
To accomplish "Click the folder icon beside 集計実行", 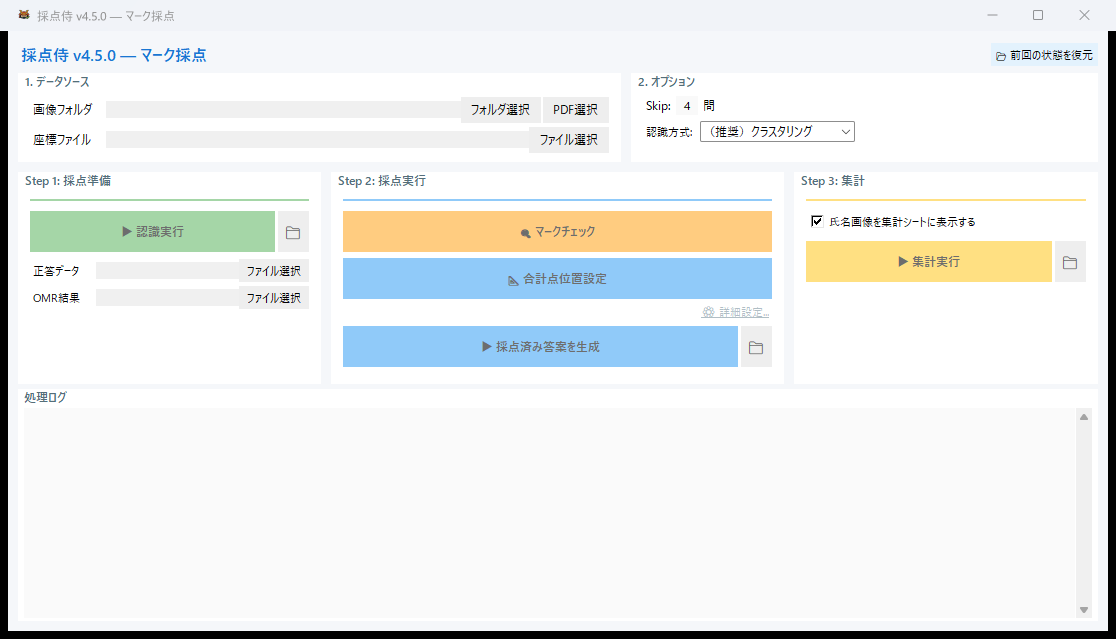I will point(1070,261).
